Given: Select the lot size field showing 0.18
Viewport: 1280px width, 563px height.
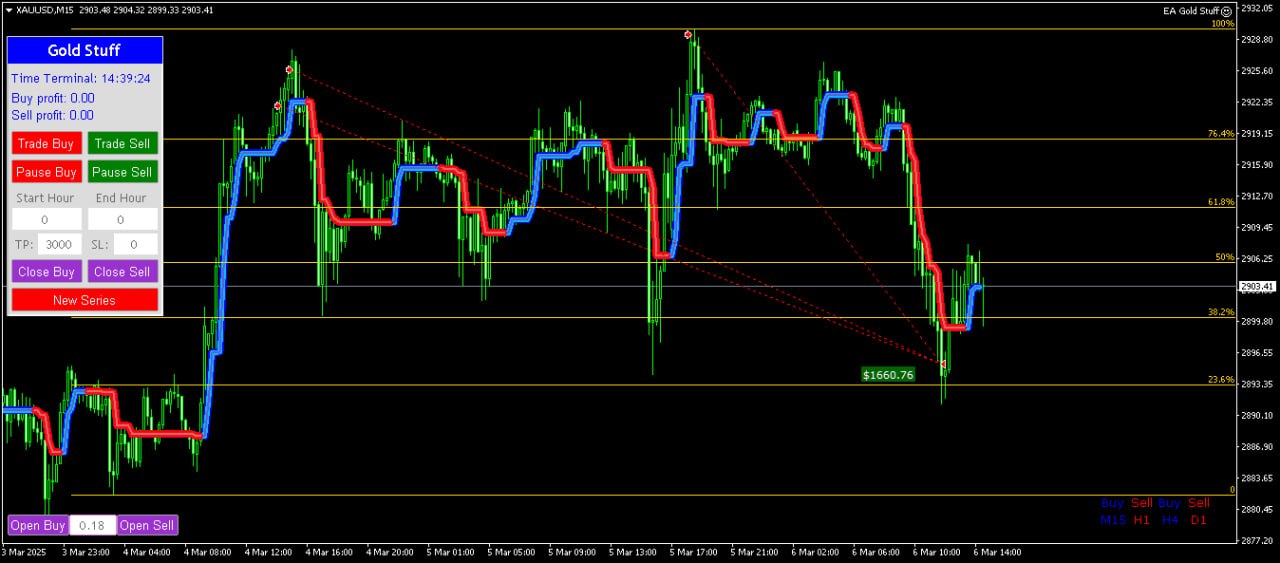Looking at the screenshot, I should [93, 525].
